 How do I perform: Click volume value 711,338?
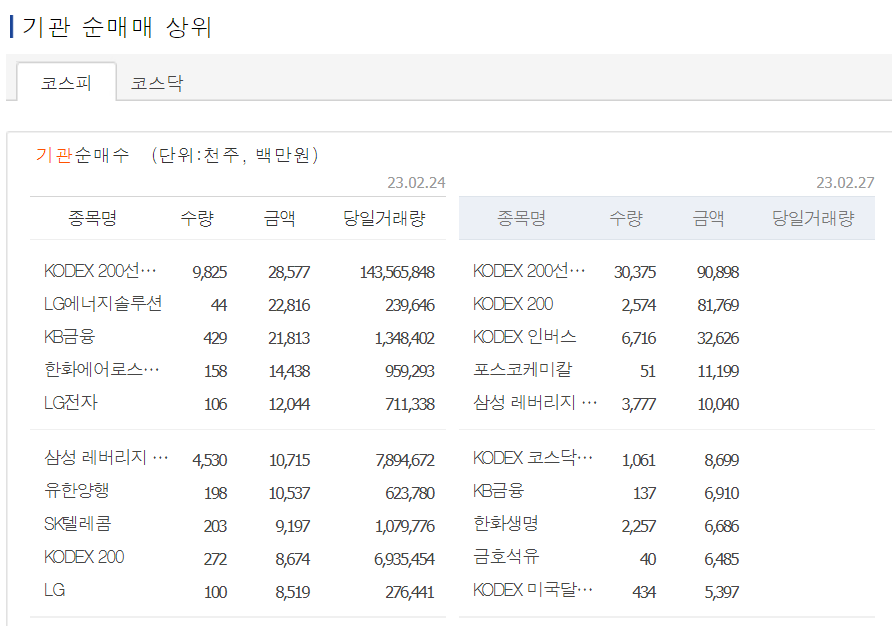pos(410,405)
